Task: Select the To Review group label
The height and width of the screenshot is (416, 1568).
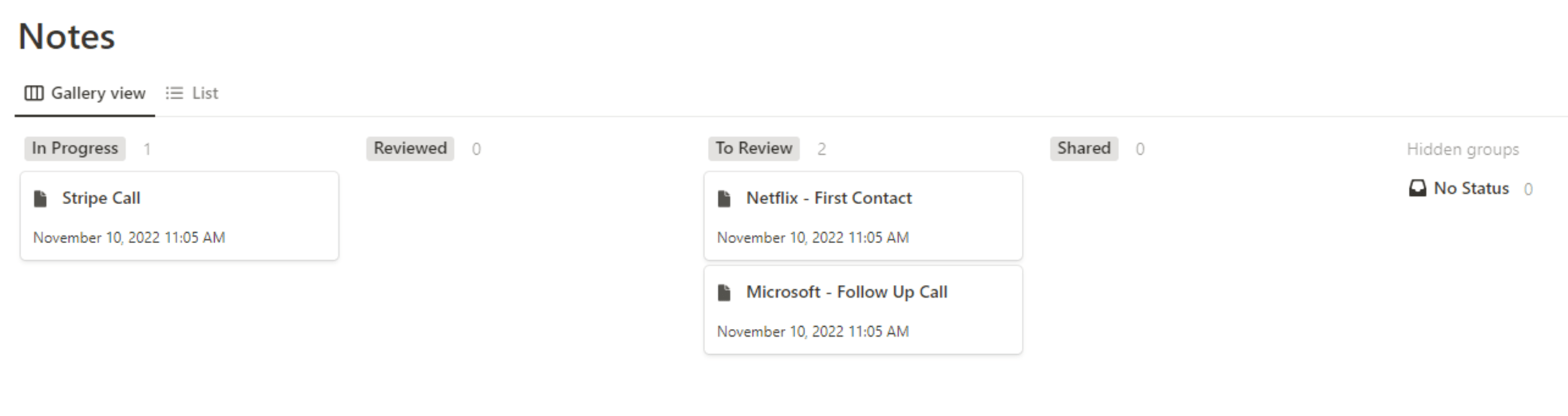Action: 753,148
